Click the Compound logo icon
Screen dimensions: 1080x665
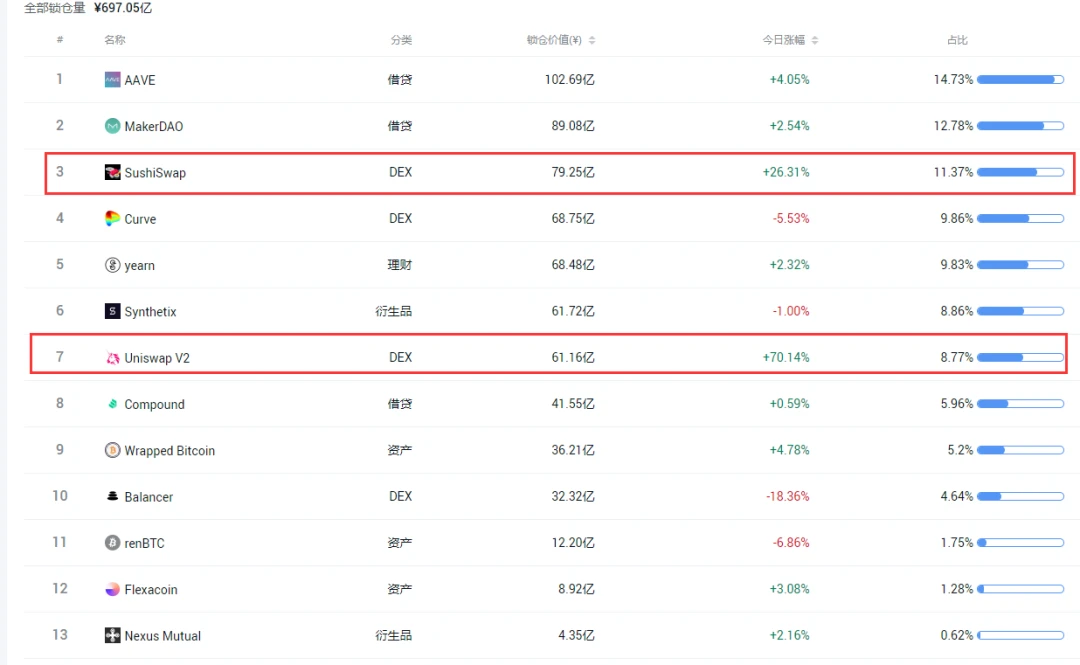click(112, 404)
